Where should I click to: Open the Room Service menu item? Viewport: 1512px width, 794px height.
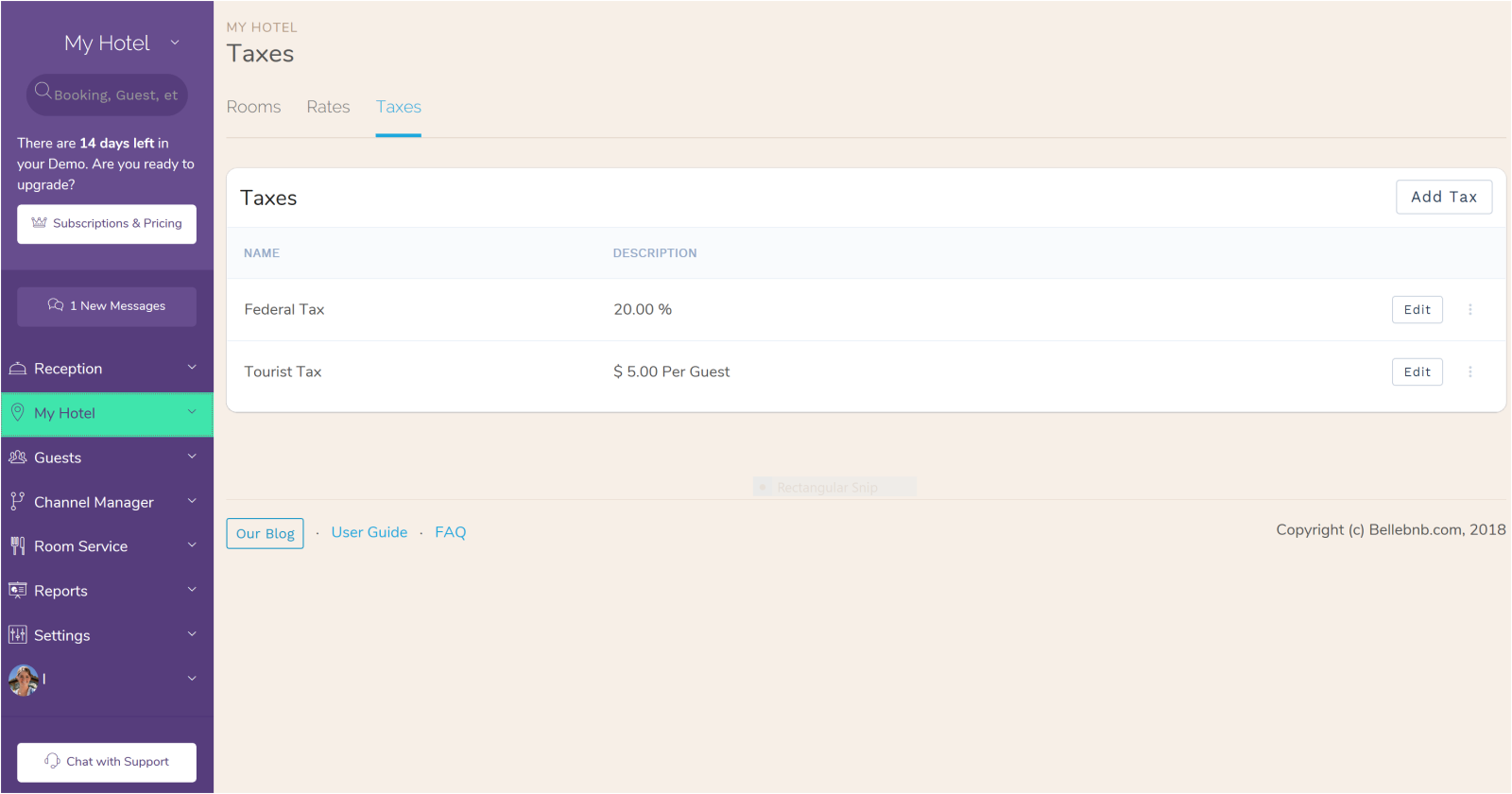[x=107, y=546]
